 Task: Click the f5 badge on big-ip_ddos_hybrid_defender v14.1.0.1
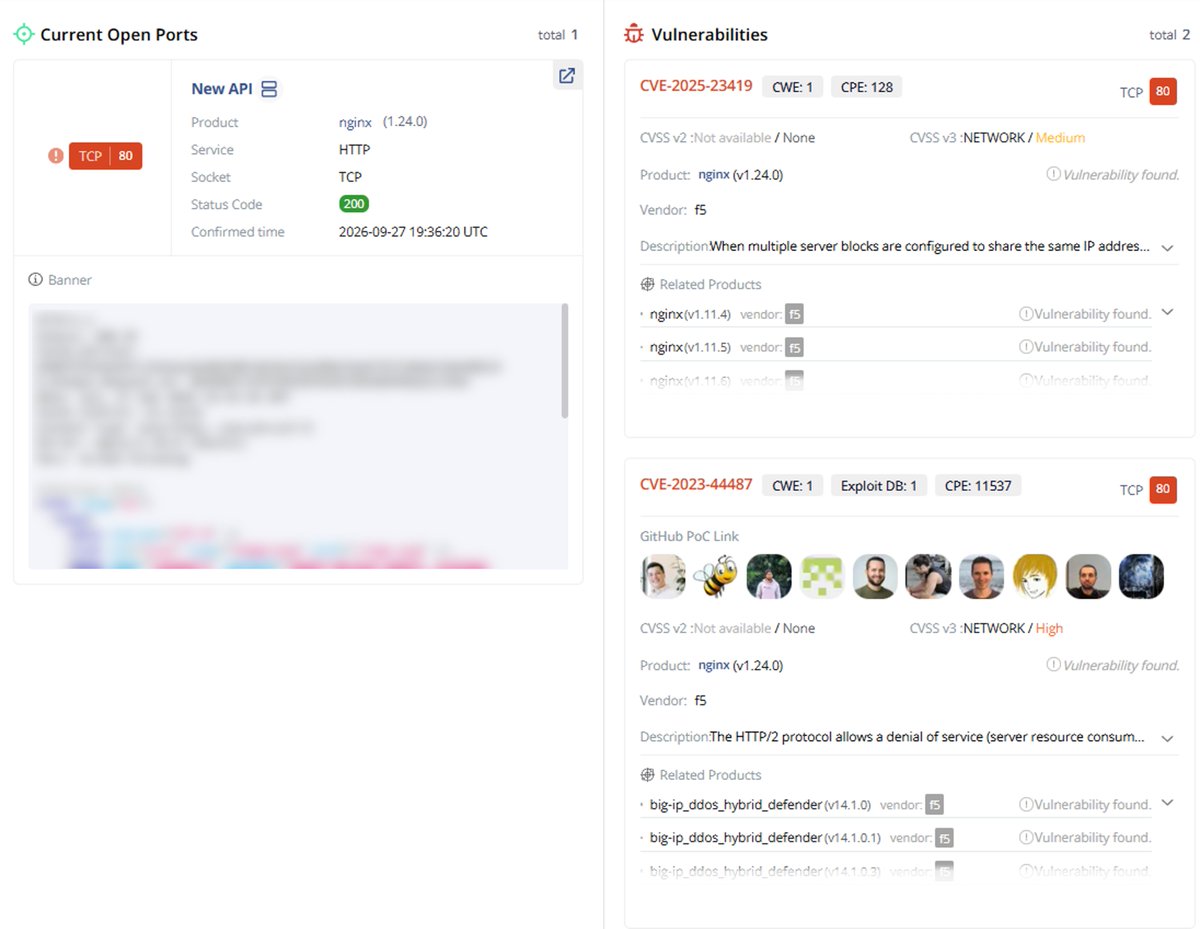tap(944, 838)
